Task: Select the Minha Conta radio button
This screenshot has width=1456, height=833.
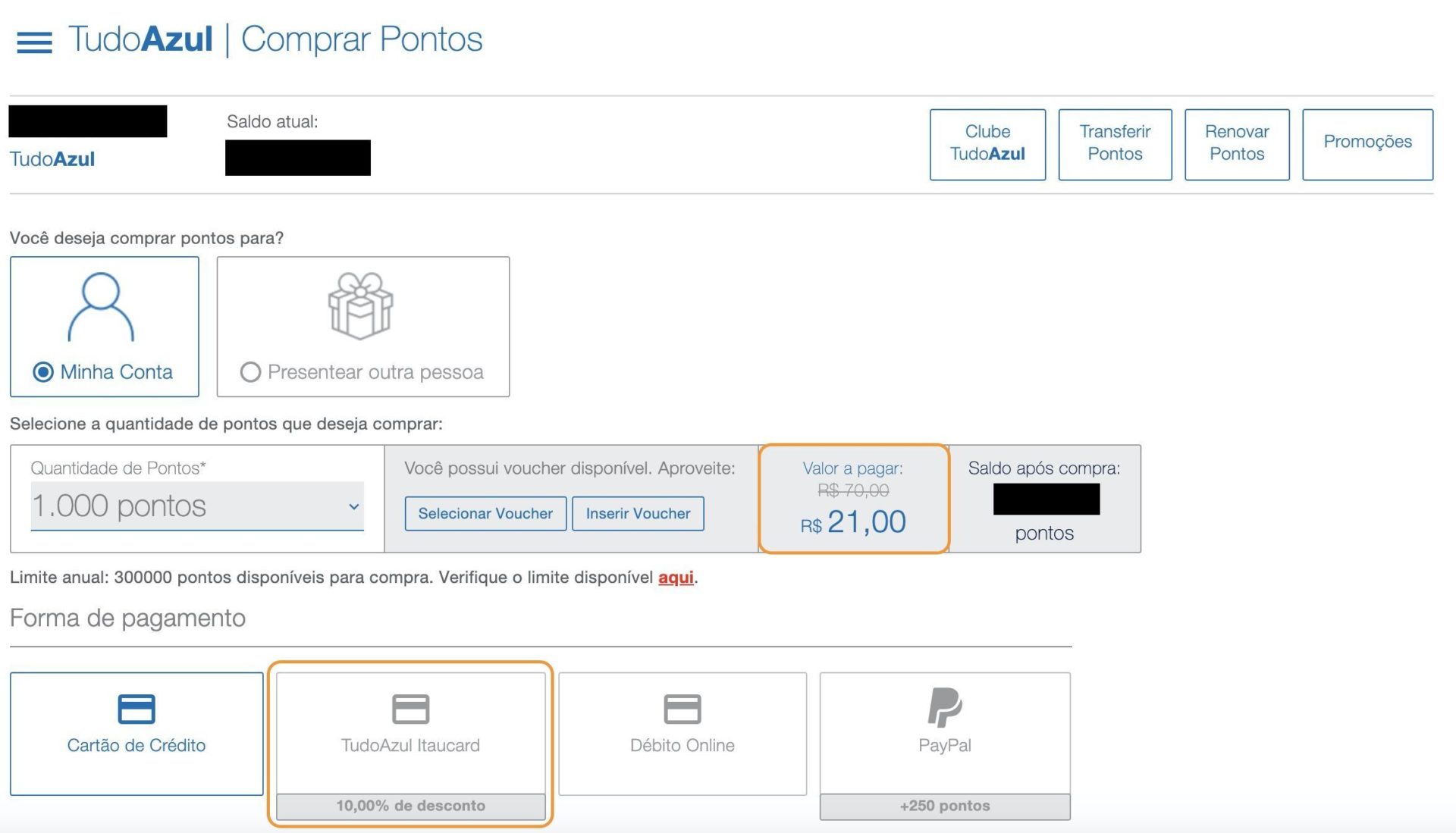Action: coord(43,372)
